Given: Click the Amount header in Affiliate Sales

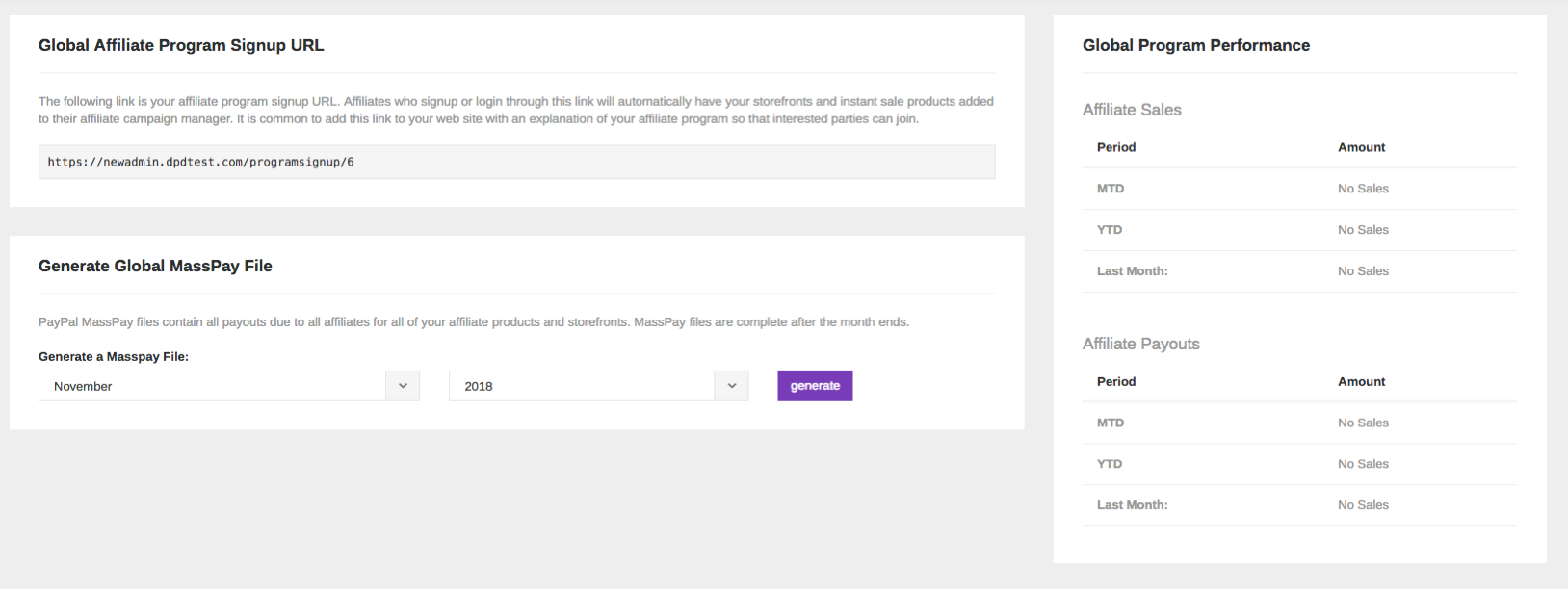Looking at the screenshot, I should coord(1362,147).
